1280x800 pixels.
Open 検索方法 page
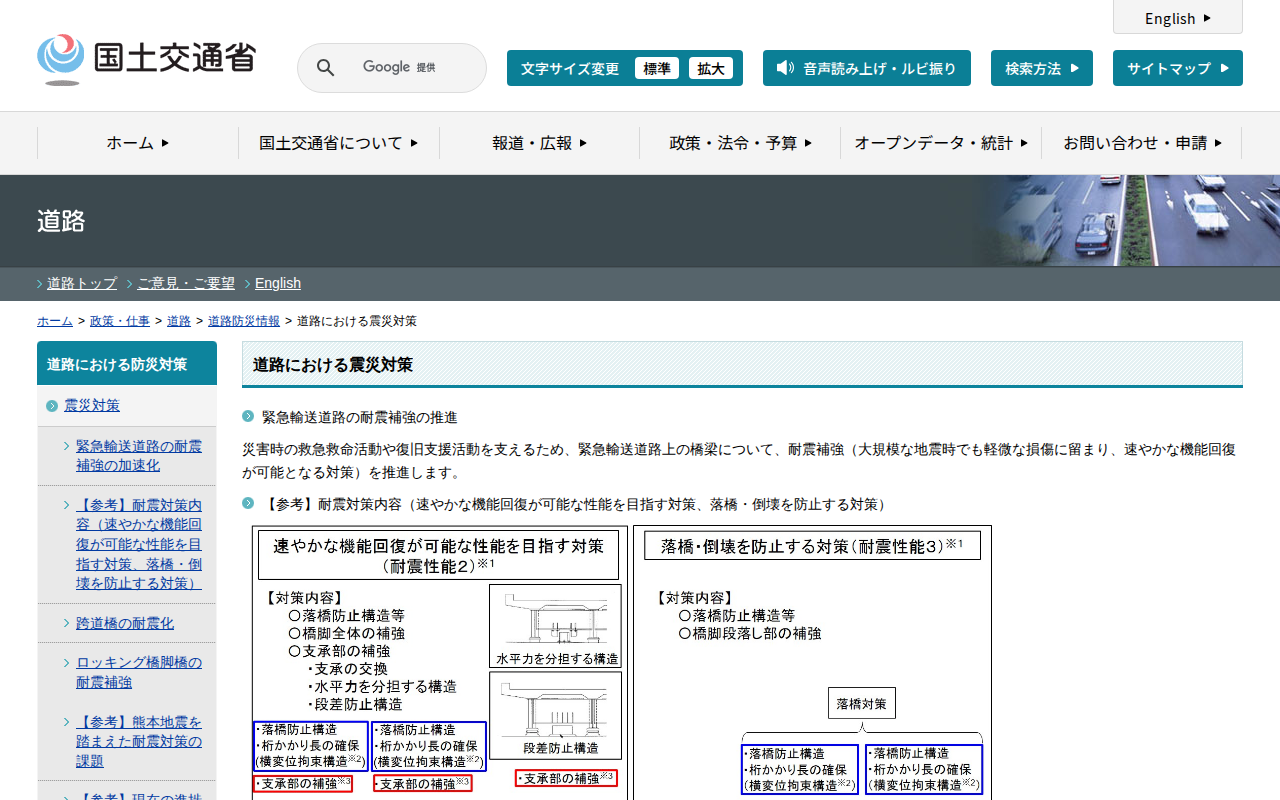(1042, 68)
